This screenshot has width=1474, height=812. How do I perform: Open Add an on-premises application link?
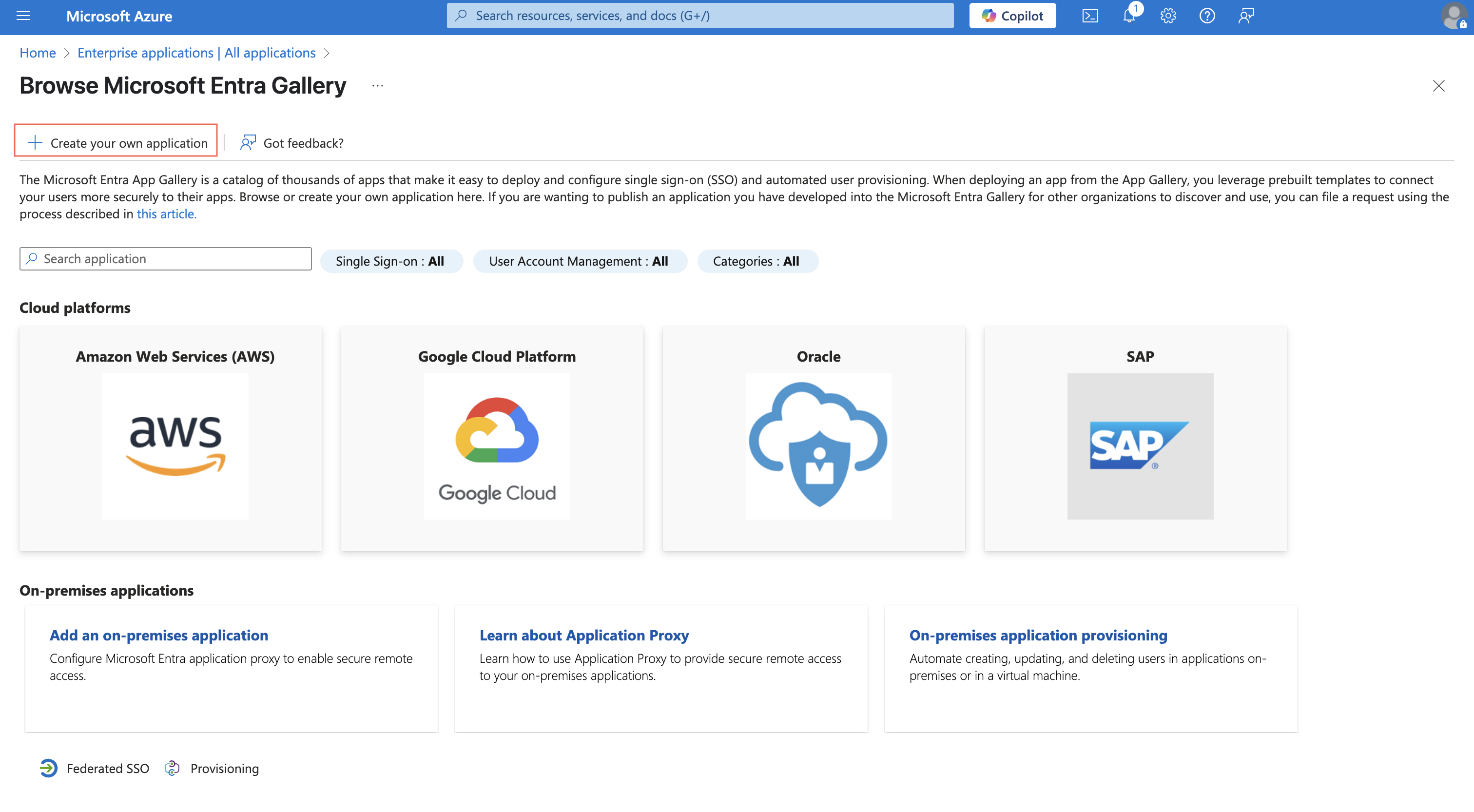point(158,635)
